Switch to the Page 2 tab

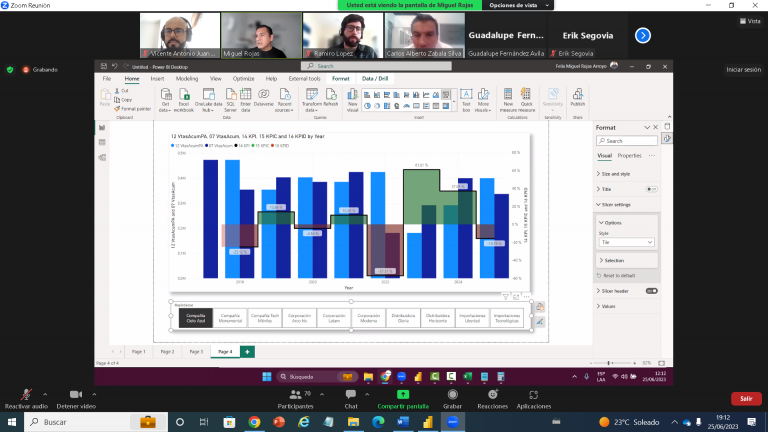coord(166,352)
